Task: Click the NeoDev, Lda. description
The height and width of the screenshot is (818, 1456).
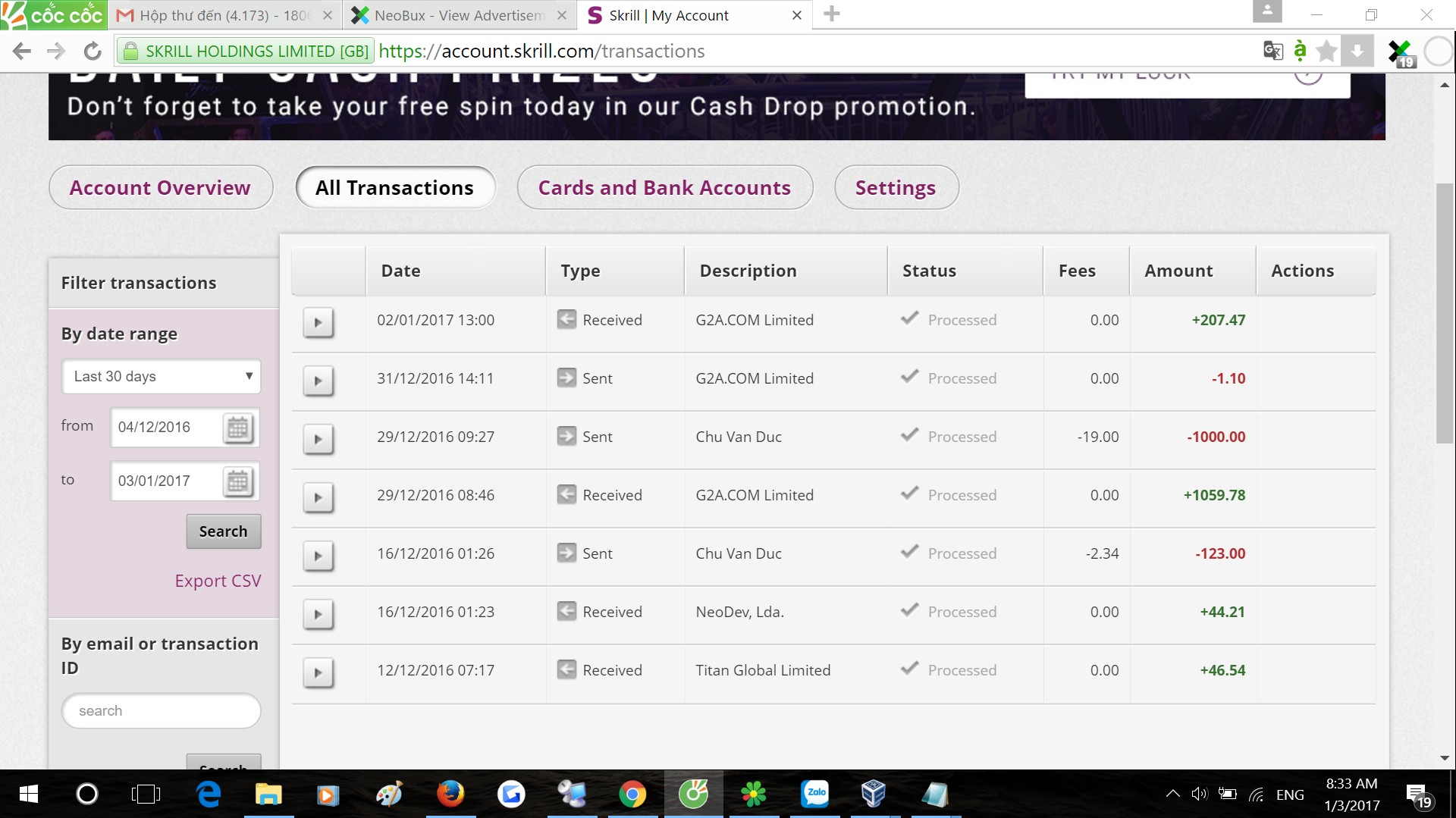Action: point(740,612)
